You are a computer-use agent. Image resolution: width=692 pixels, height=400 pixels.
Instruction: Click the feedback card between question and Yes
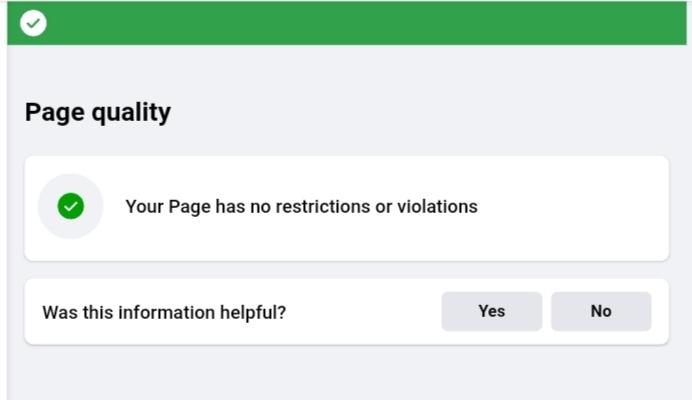pyautogui.click(x=360, y=312)
